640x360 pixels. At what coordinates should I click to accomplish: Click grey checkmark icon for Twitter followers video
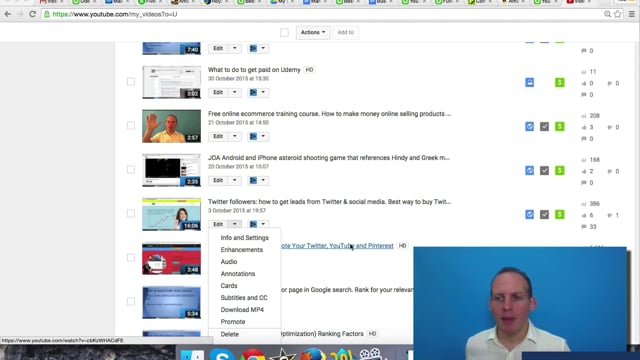pyautogui.click(x=544, y=215)
